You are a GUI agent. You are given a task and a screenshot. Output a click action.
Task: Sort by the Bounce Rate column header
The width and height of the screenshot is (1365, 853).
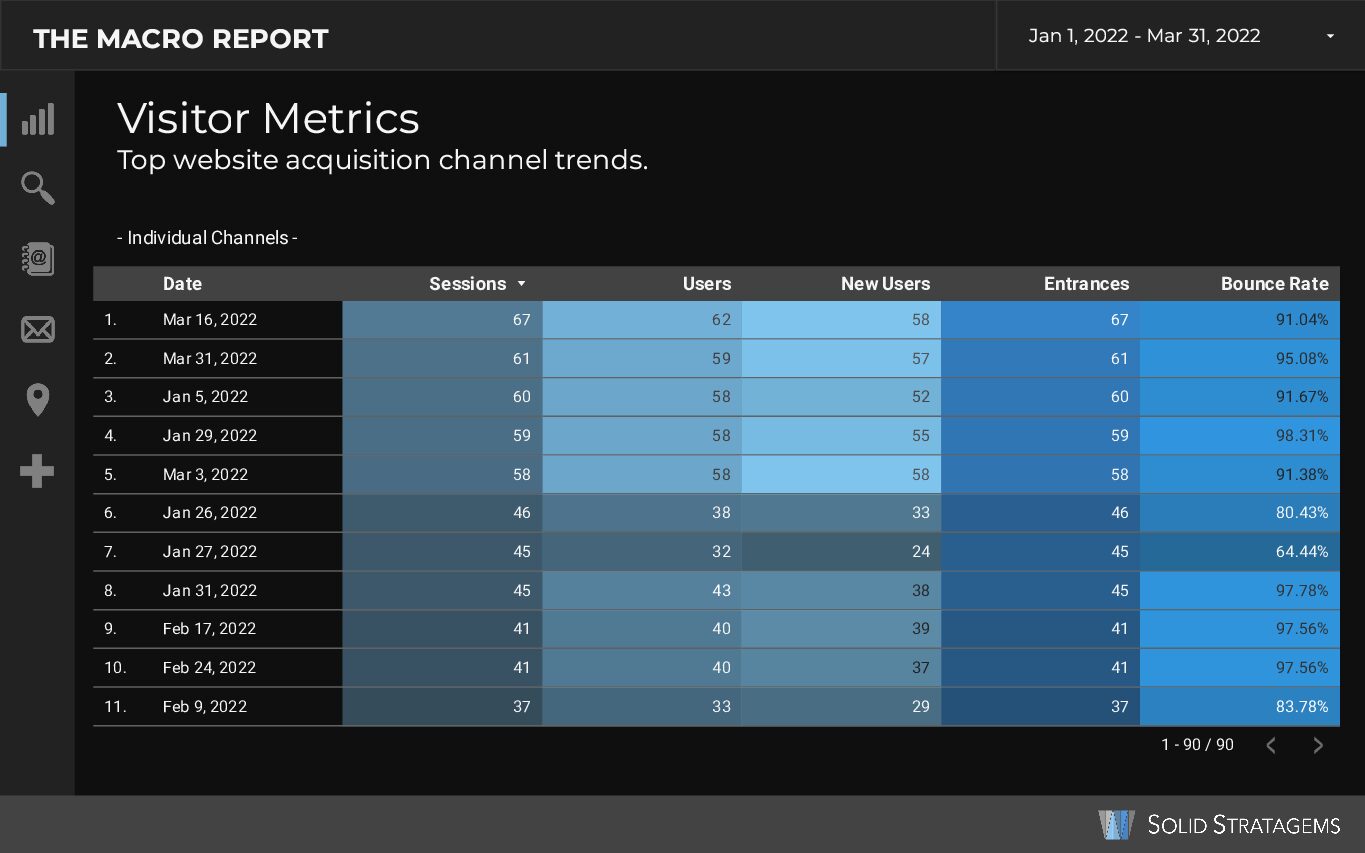point(1274,284)
